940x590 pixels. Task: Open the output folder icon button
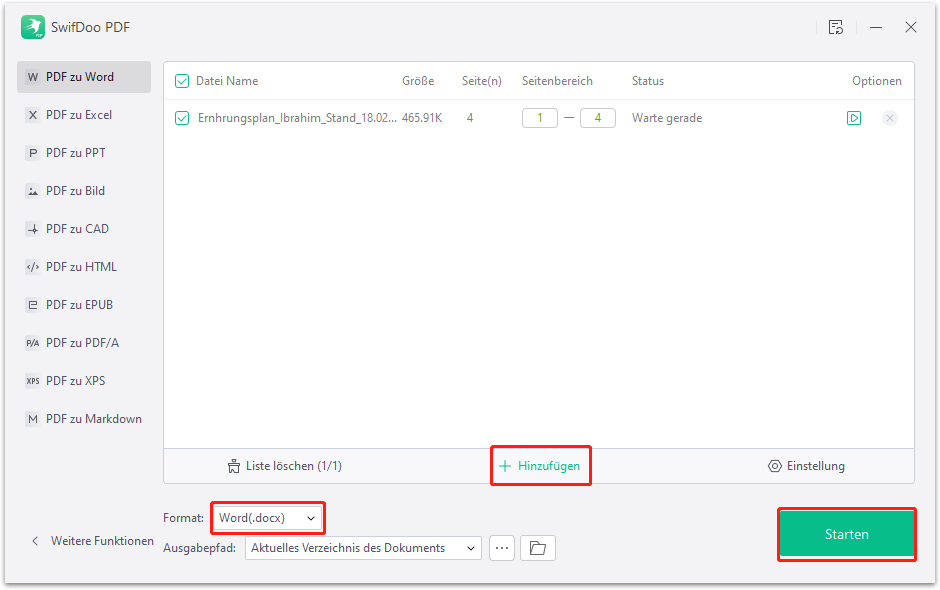pyautogui.click(x=538, y=548)
